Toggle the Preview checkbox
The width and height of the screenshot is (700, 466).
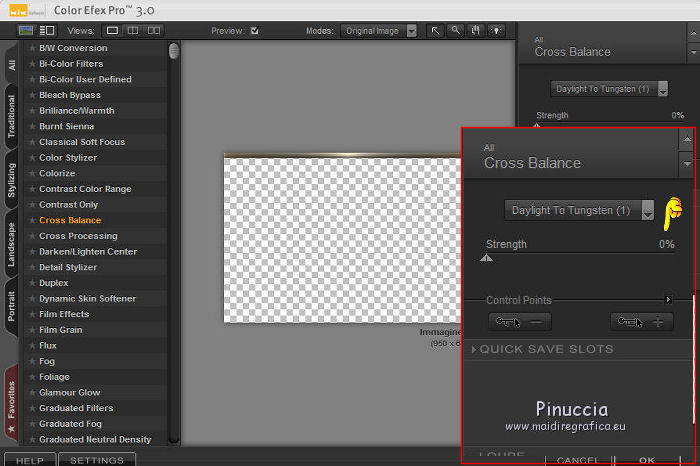point(254,30)
